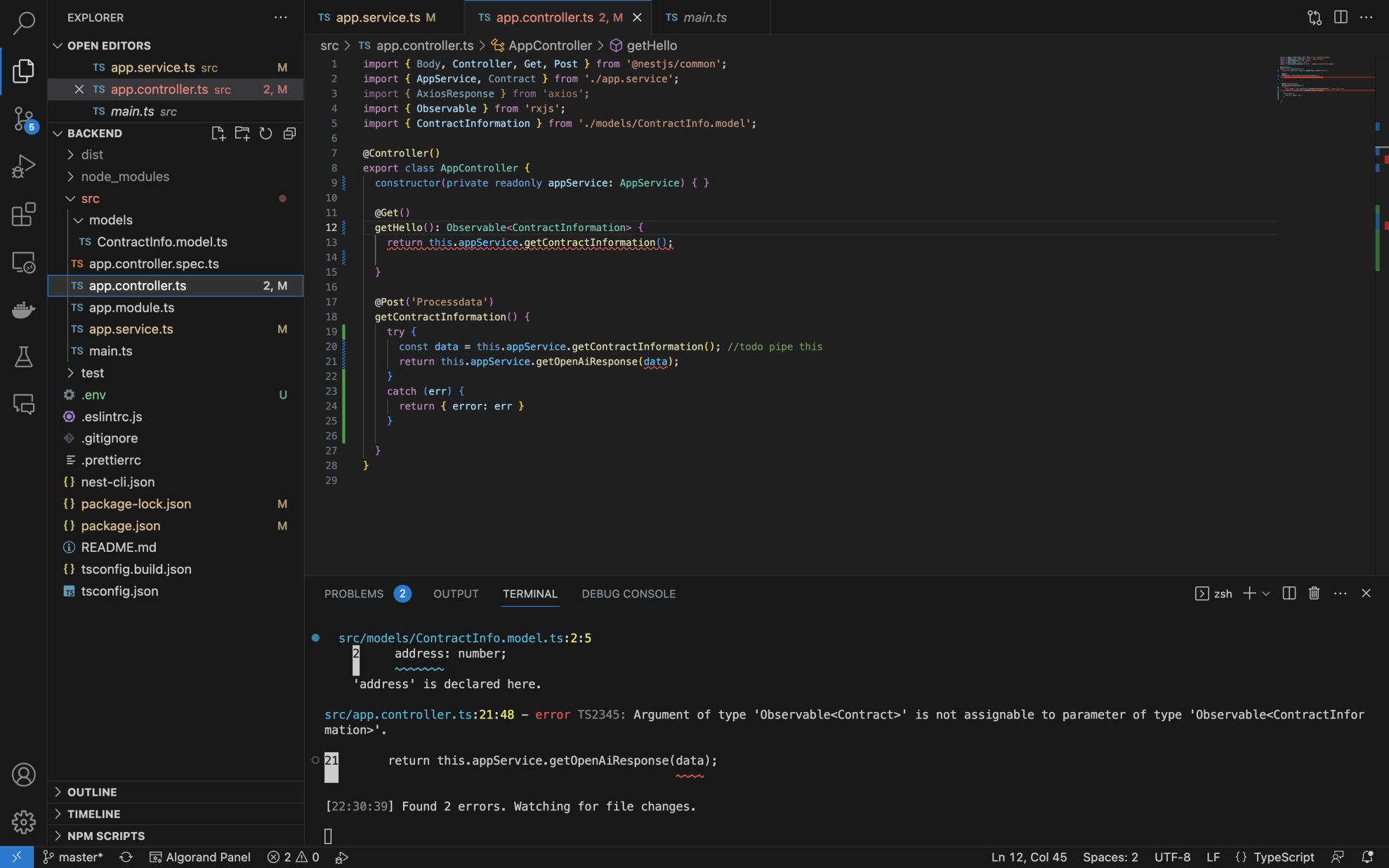Open the PROBLEMS panel tab

(354, 593)
